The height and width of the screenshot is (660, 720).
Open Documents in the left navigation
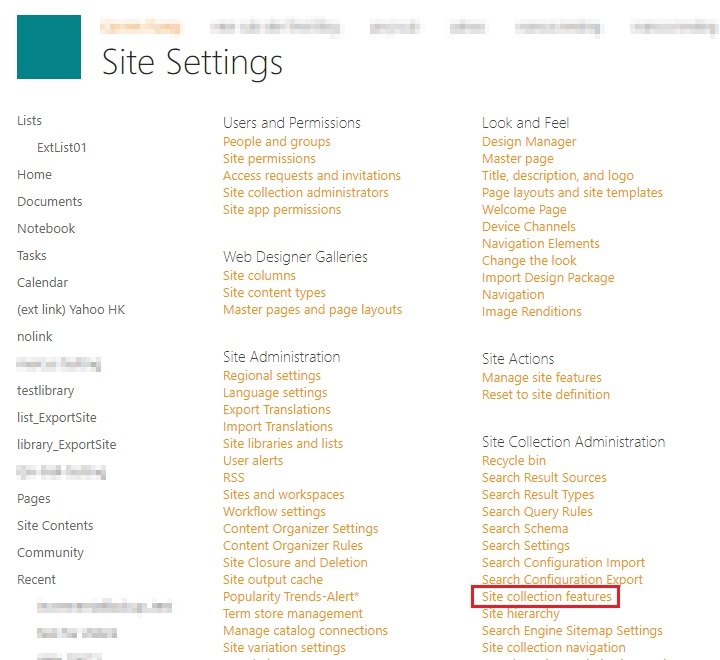[49, 201]
